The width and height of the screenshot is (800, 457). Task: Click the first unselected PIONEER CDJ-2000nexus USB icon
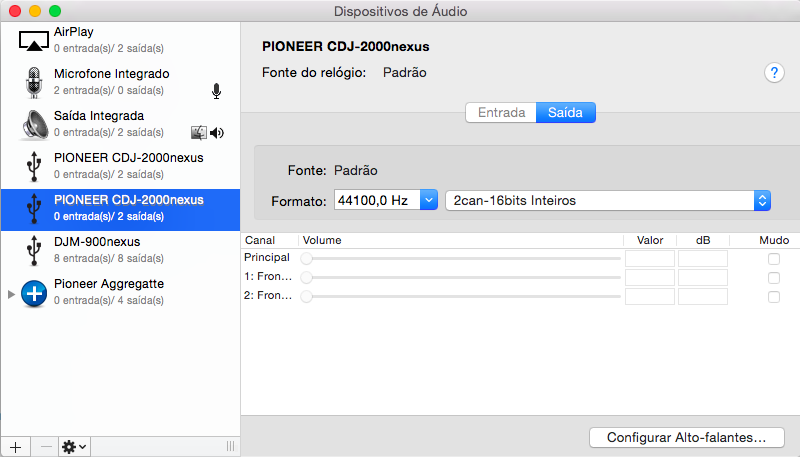coord(34,166)
